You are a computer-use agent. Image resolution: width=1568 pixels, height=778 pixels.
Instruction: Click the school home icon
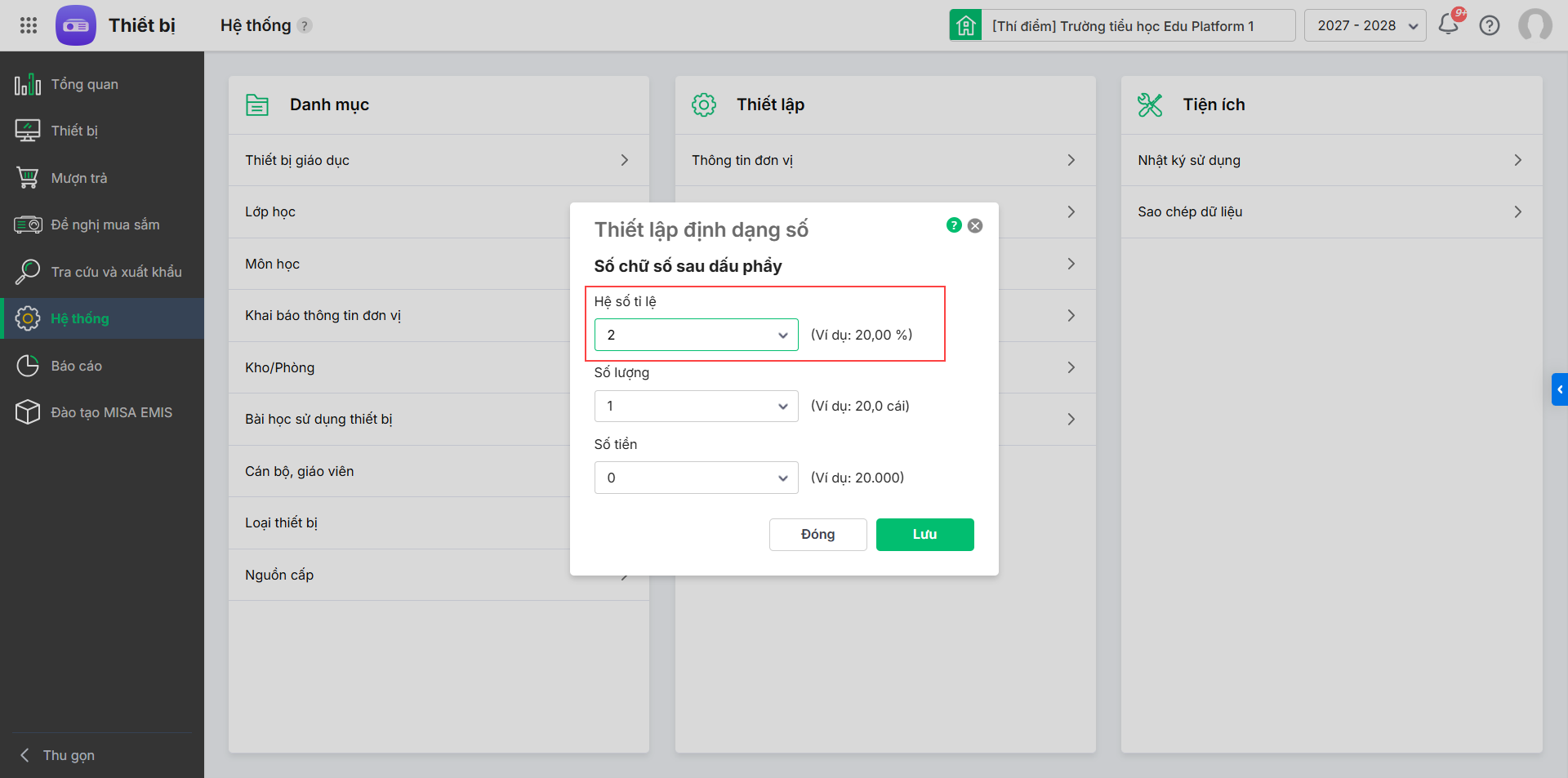pyautogui.click(x=966, y=25)
